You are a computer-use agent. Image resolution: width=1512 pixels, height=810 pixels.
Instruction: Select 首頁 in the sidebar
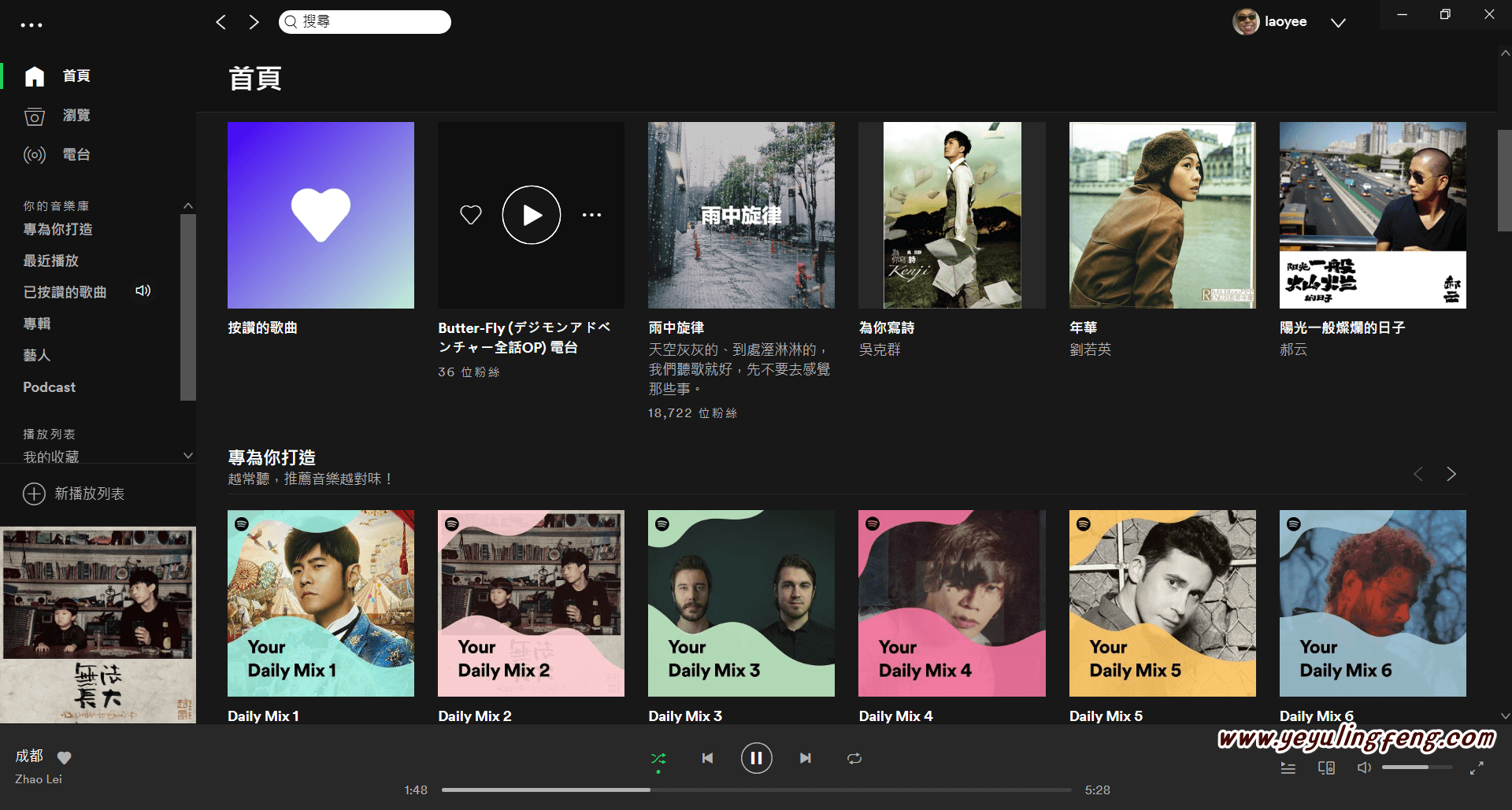coord(76,76)
